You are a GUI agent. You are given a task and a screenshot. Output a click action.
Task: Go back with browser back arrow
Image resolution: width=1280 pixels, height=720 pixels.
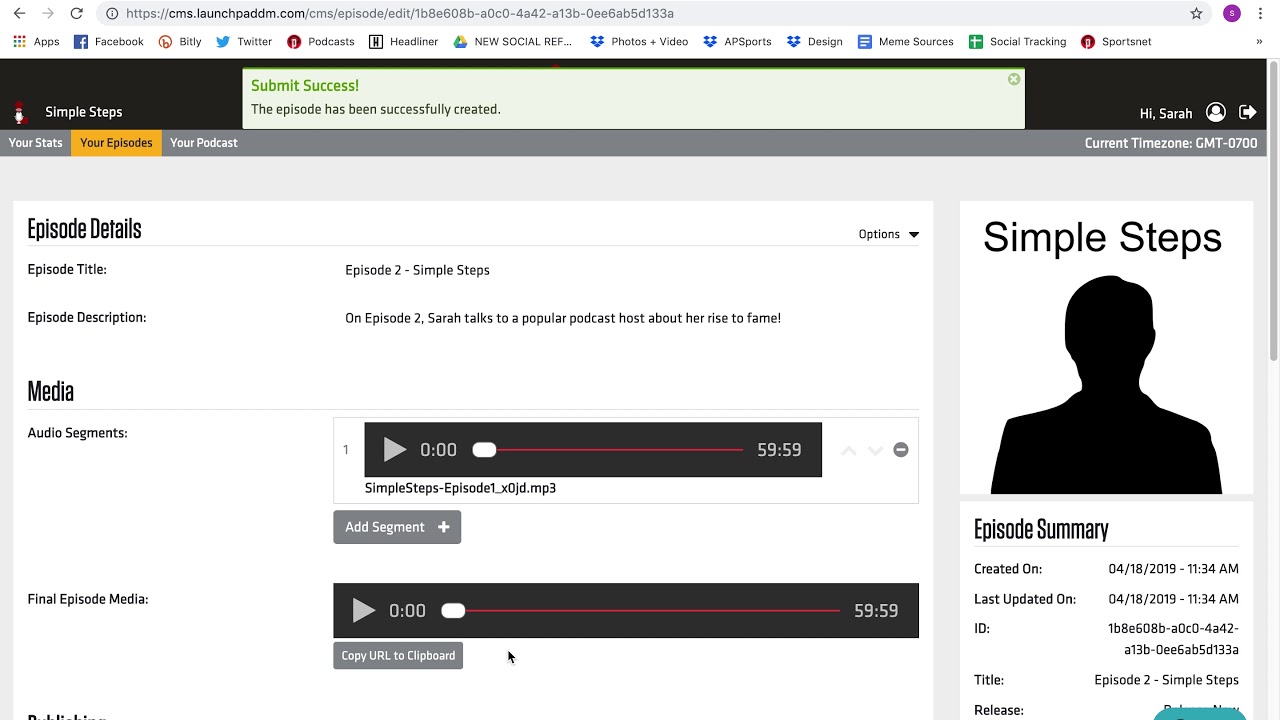19,13
